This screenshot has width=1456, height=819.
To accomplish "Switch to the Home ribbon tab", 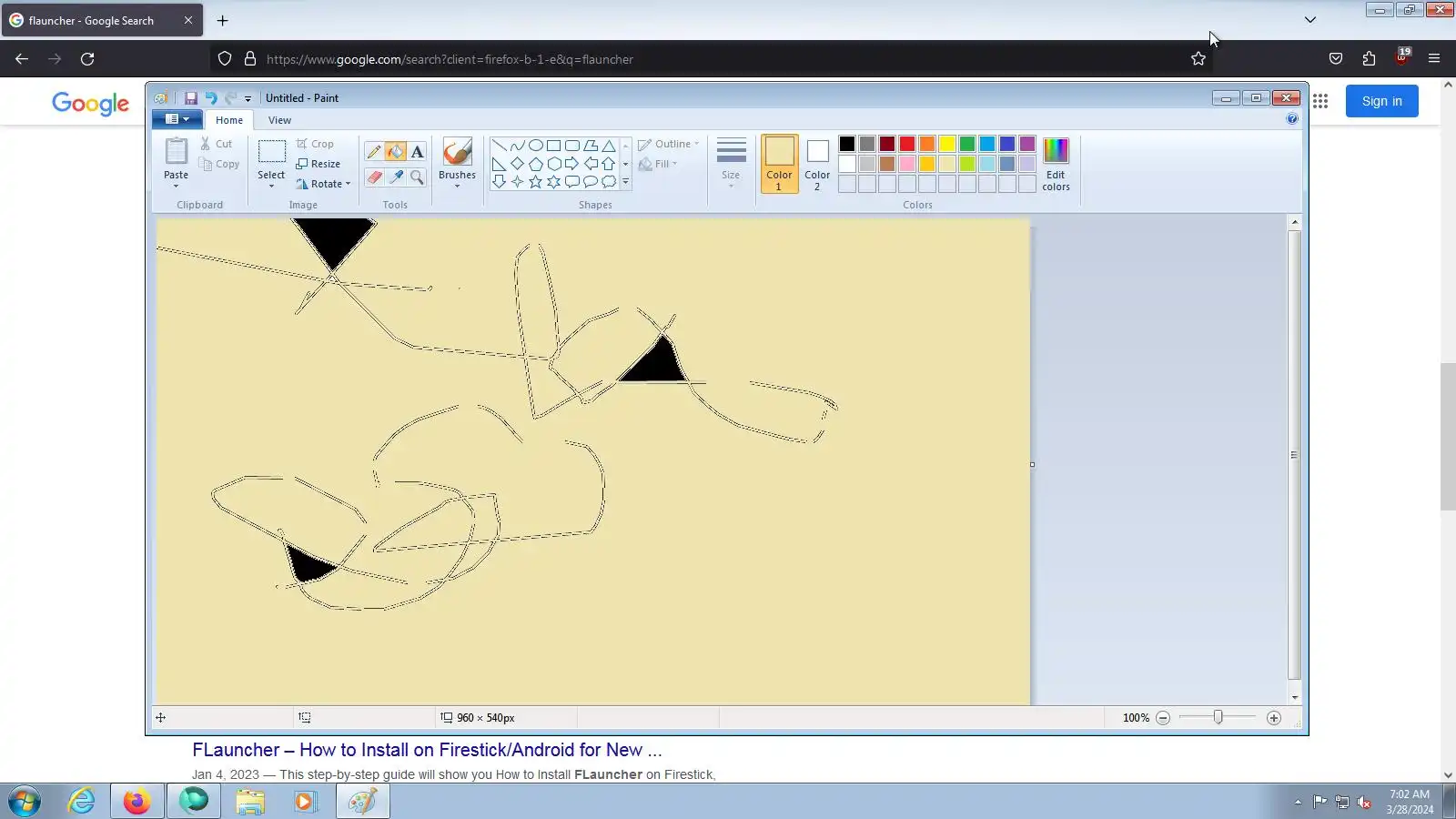I will point(229,120).
